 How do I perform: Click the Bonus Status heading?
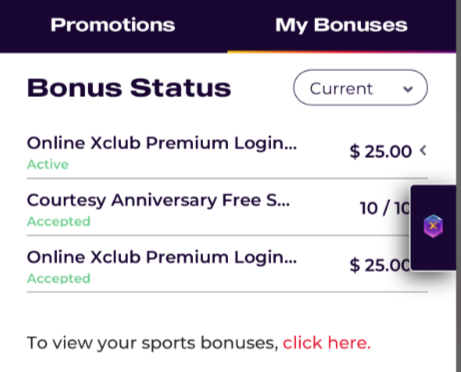point(129,88)
